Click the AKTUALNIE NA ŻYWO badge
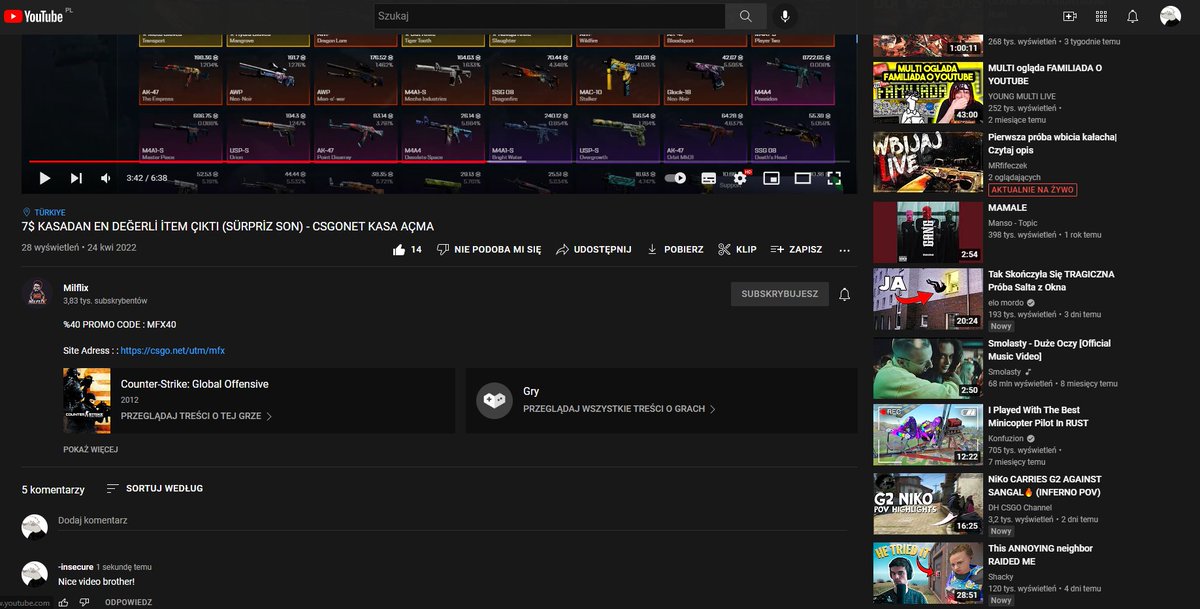The width and height of the screenshot is (1200, 609). (x=1032, y=190)
